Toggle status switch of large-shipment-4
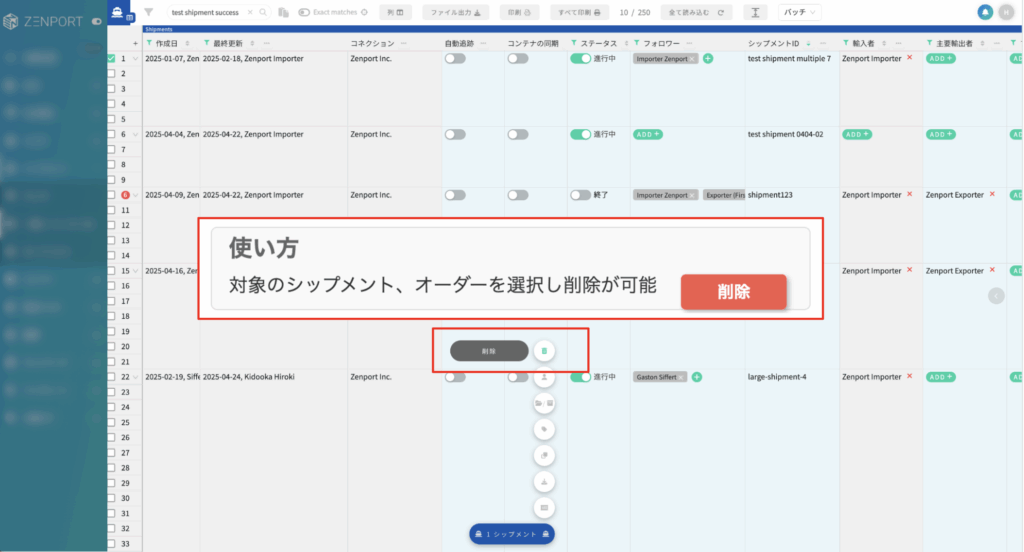 [581, 377]
